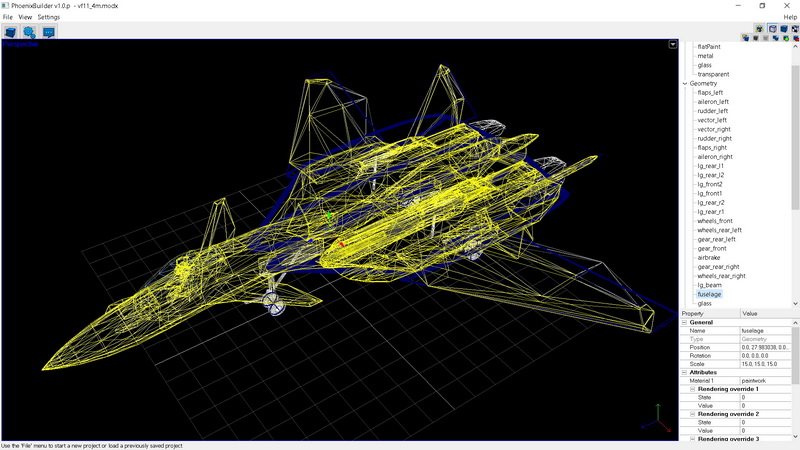Click the Material 1 paintwork value field
The height and width of the screenshot is (450, 800).
point(766,381)
